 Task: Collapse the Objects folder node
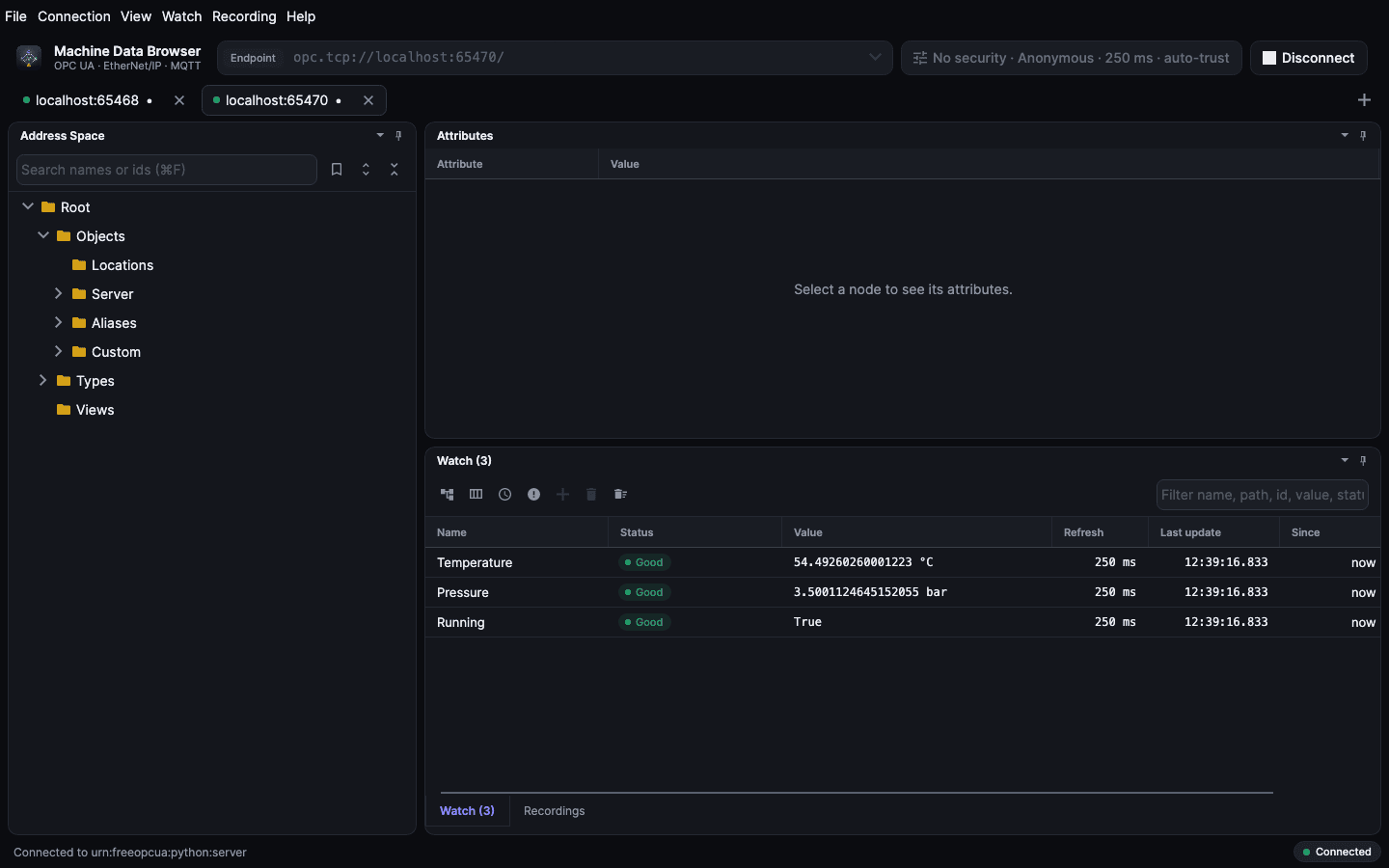point(43,235)
